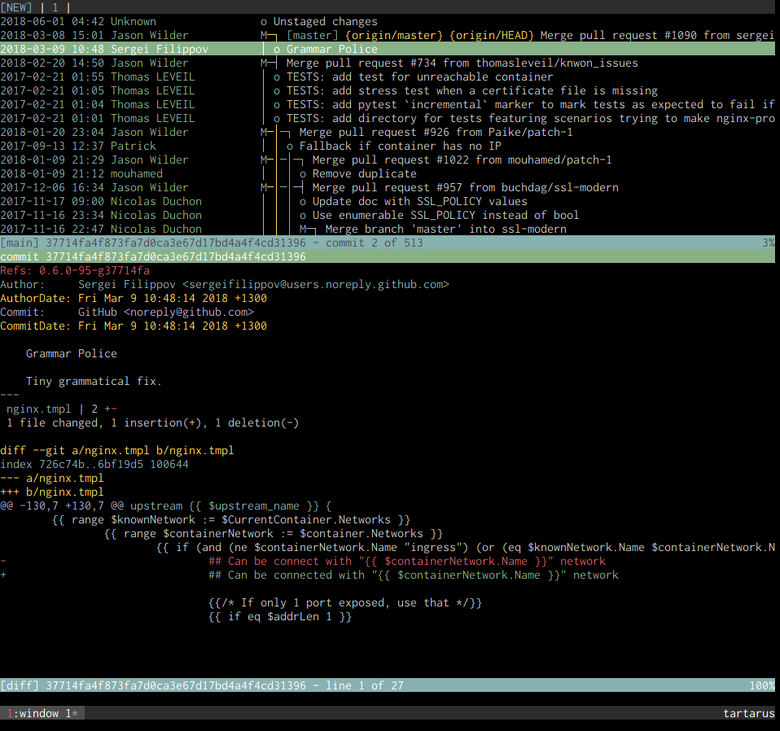This screenshot has height=731, width=780.
Task: Select Merge pull request #957 commit
Action: [465, 188]
